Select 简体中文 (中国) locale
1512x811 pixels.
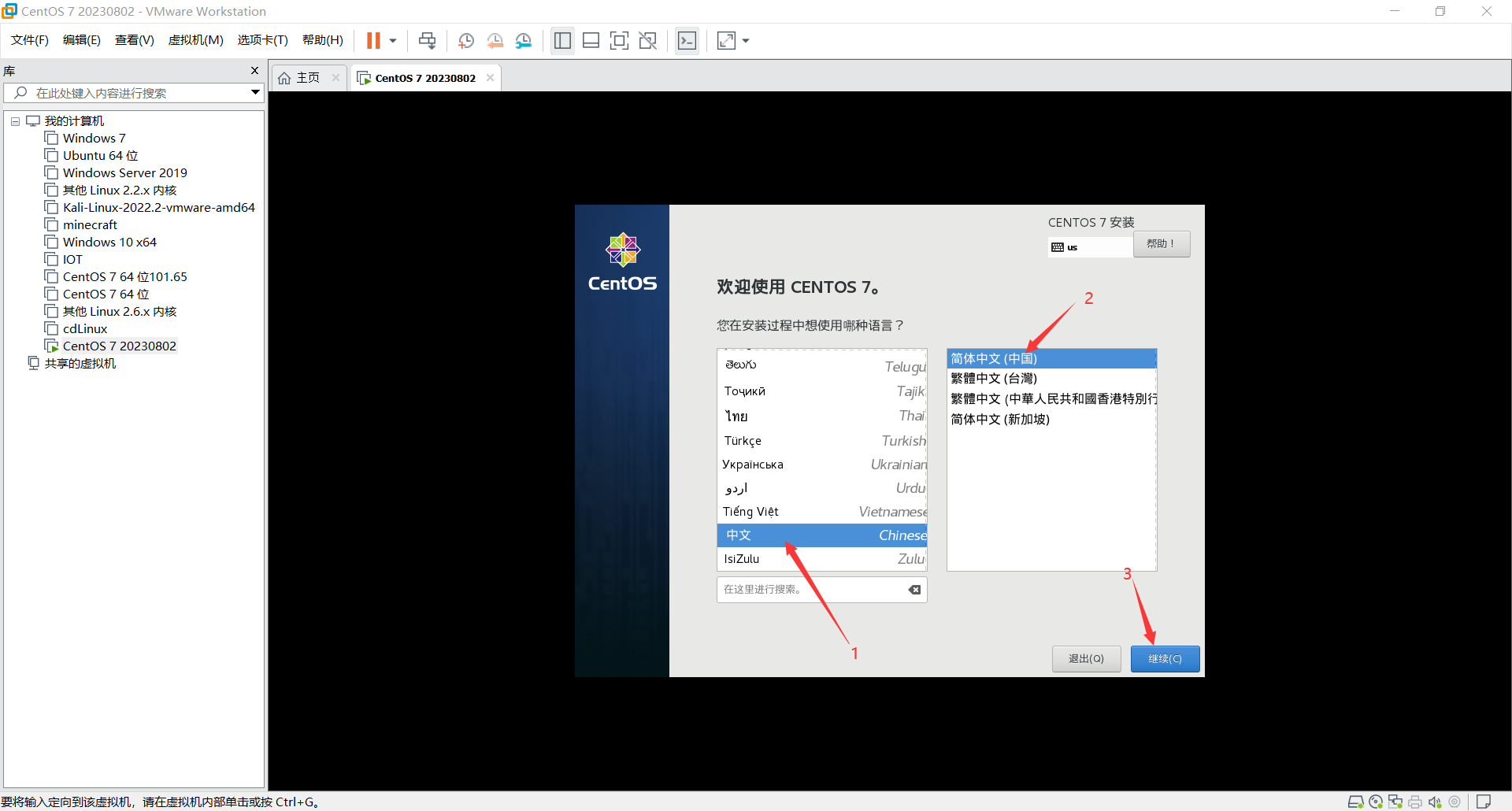(1051, 359)
